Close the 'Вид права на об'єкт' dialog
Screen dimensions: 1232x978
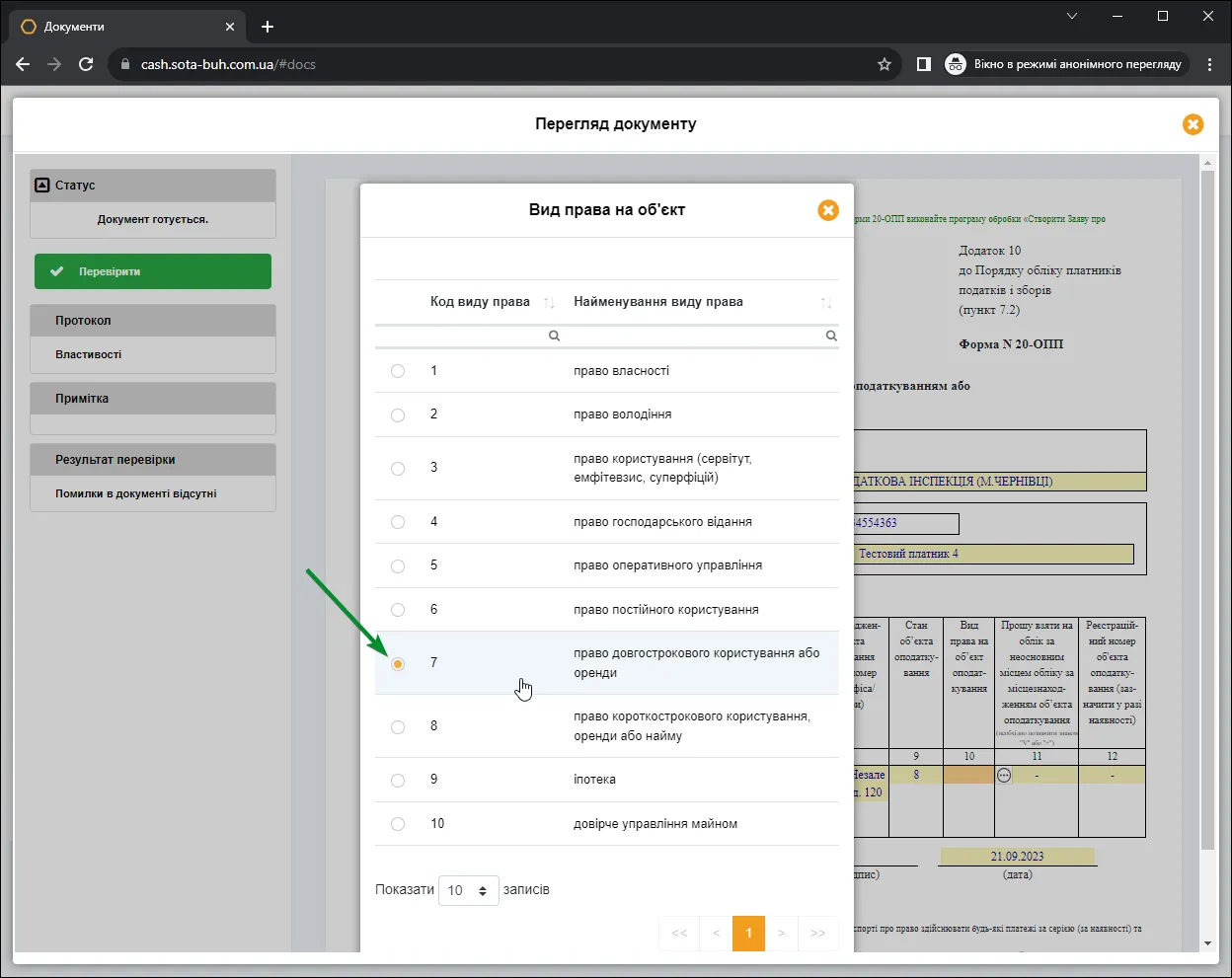tap(828, 210)
